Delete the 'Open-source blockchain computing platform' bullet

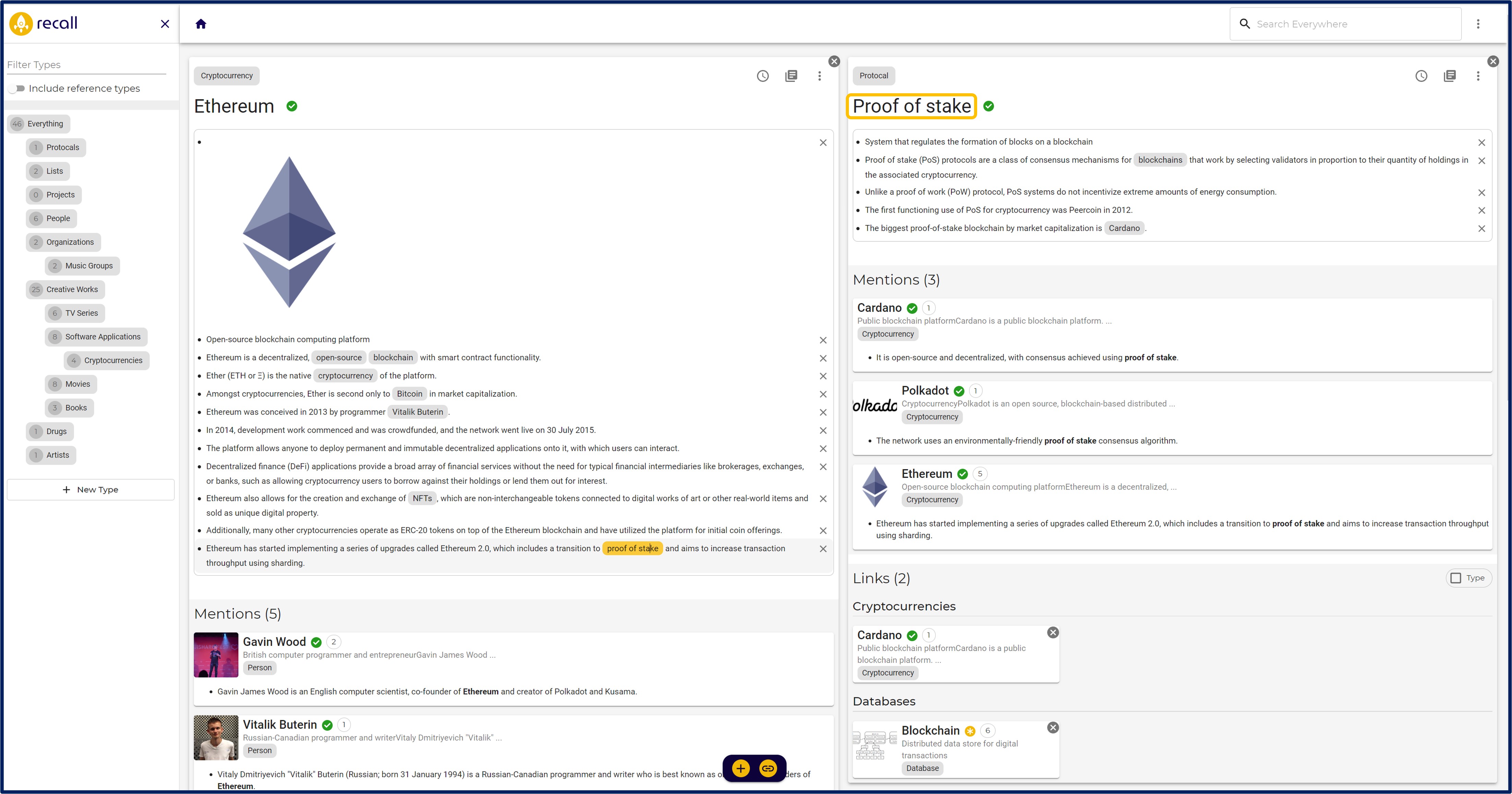click(x=823, y=340)
